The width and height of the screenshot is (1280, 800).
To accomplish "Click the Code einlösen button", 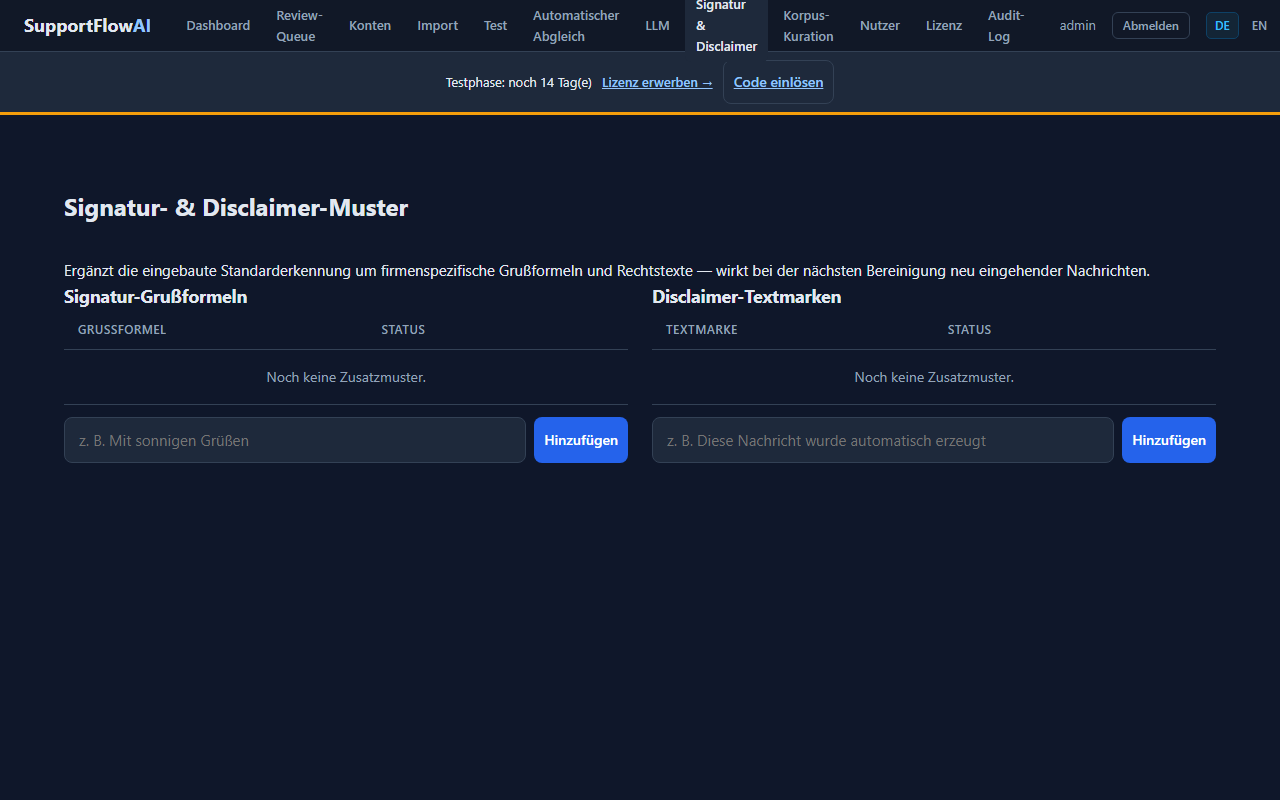I will tap(778, 82).
